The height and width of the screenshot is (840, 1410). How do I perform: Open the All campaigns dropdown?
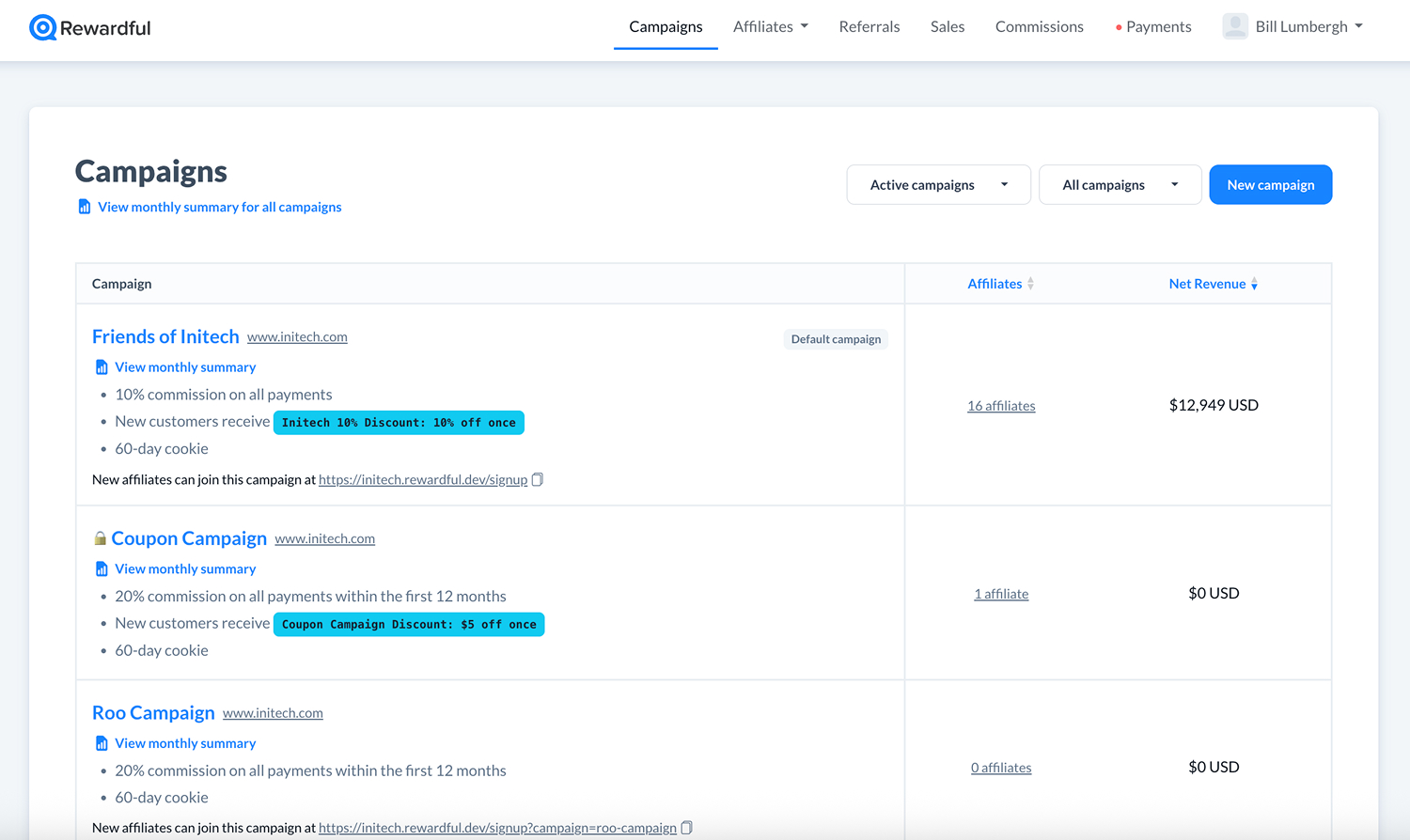pyautogui.click(x=1120, y=185)
